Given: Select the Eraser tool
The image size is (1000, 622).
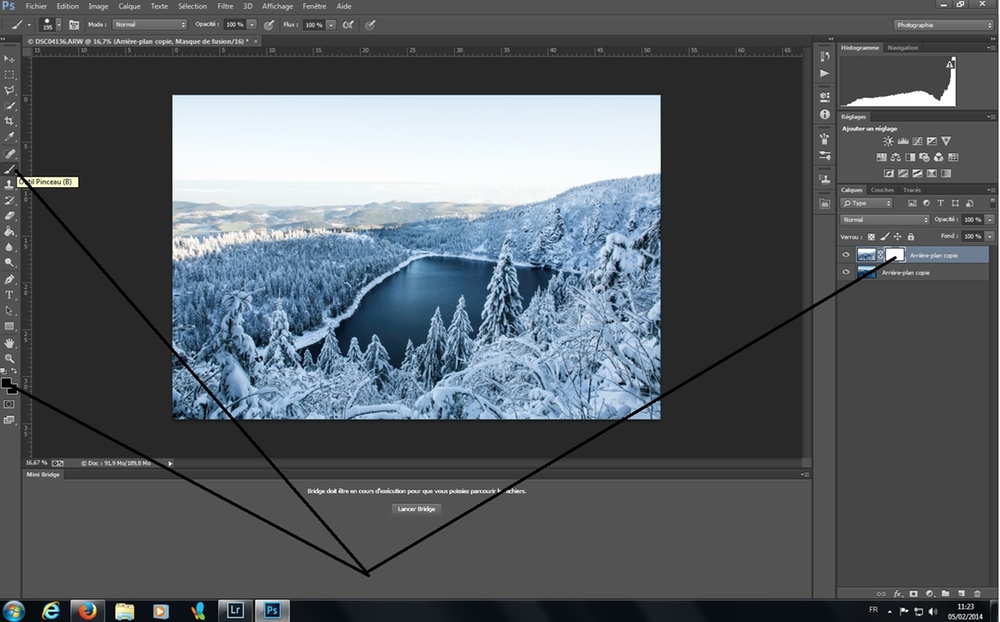Looking at the screenshot, I should tap(9, 216).
